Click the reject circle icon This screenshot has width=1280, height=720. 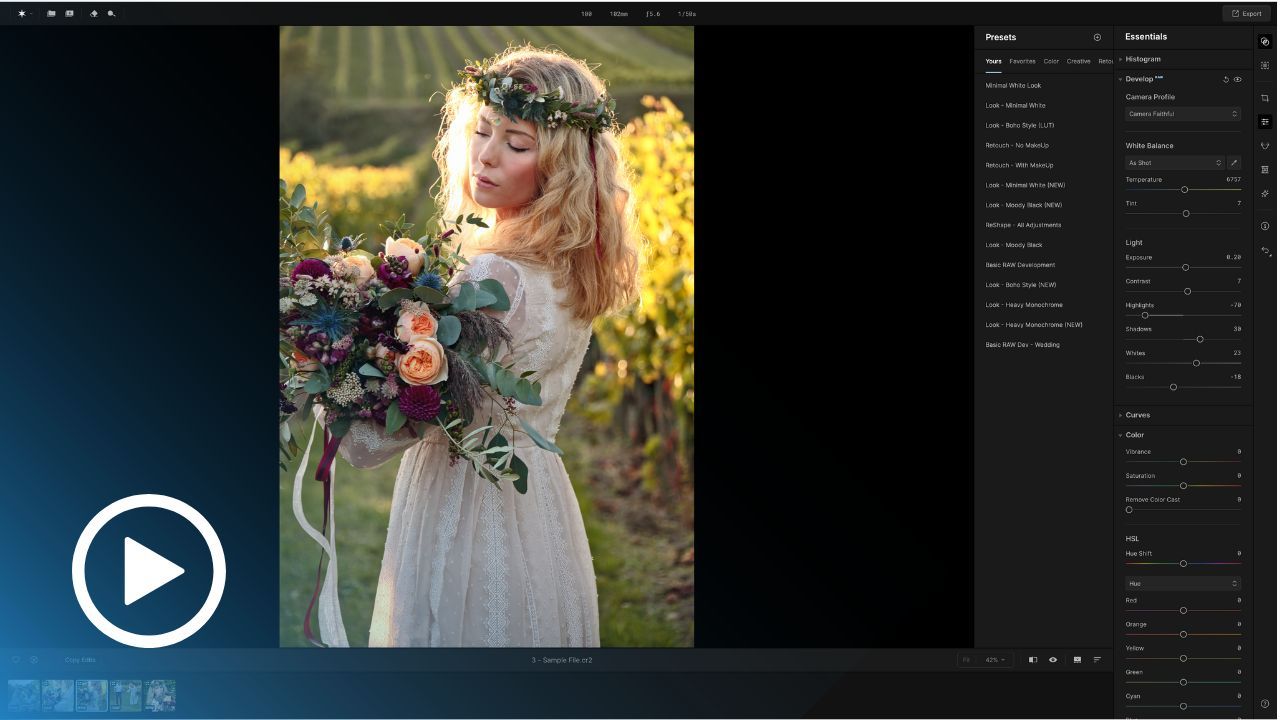pyautogui.click(x=34, y=660)
